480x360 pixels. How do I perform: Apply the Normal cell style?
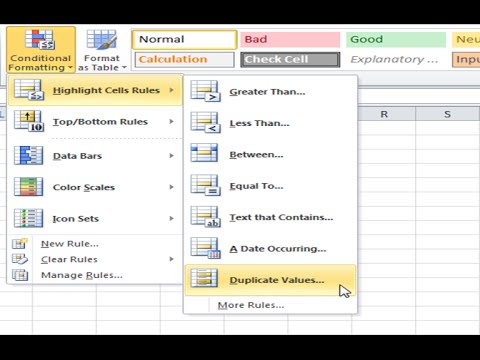184,39
